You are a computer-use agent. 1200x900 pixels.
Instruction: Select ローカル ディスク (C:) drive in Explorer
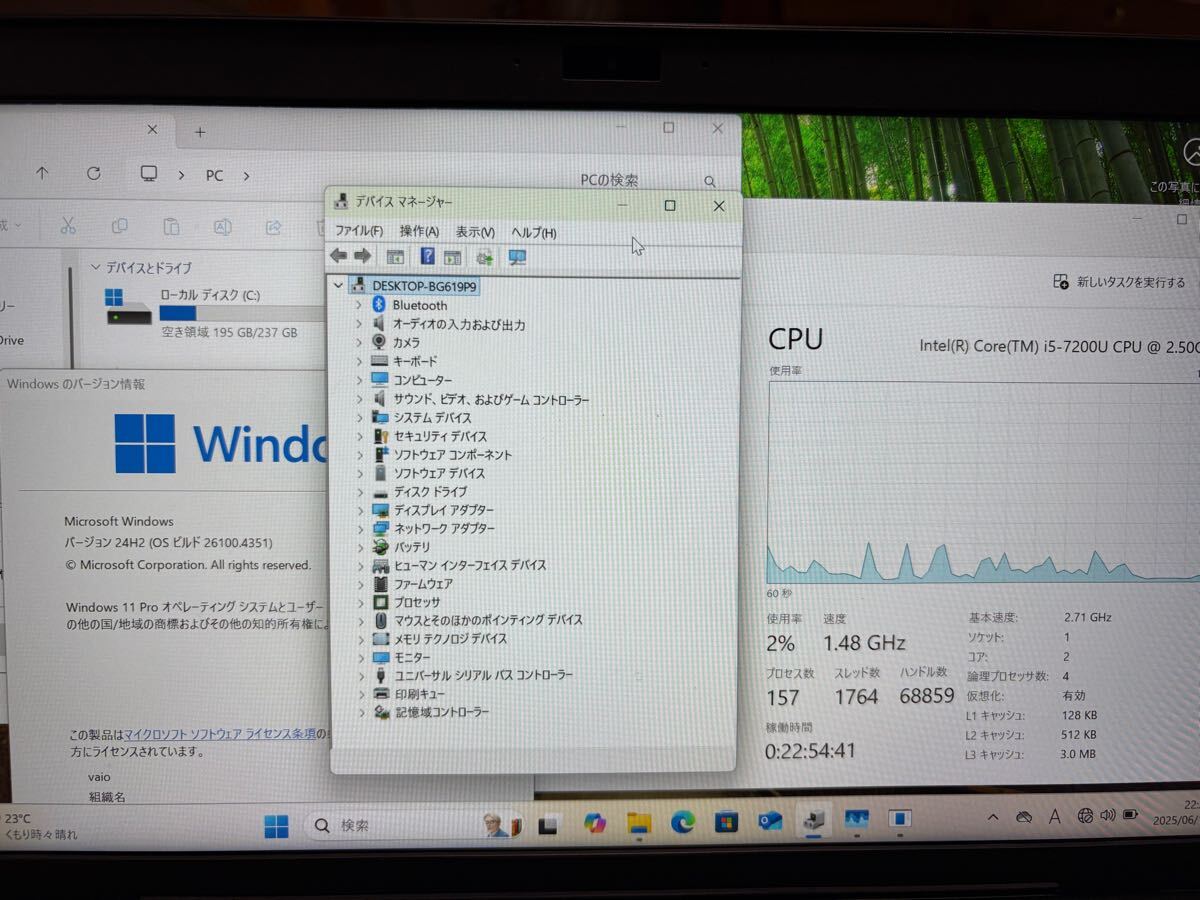click(215, 312)
